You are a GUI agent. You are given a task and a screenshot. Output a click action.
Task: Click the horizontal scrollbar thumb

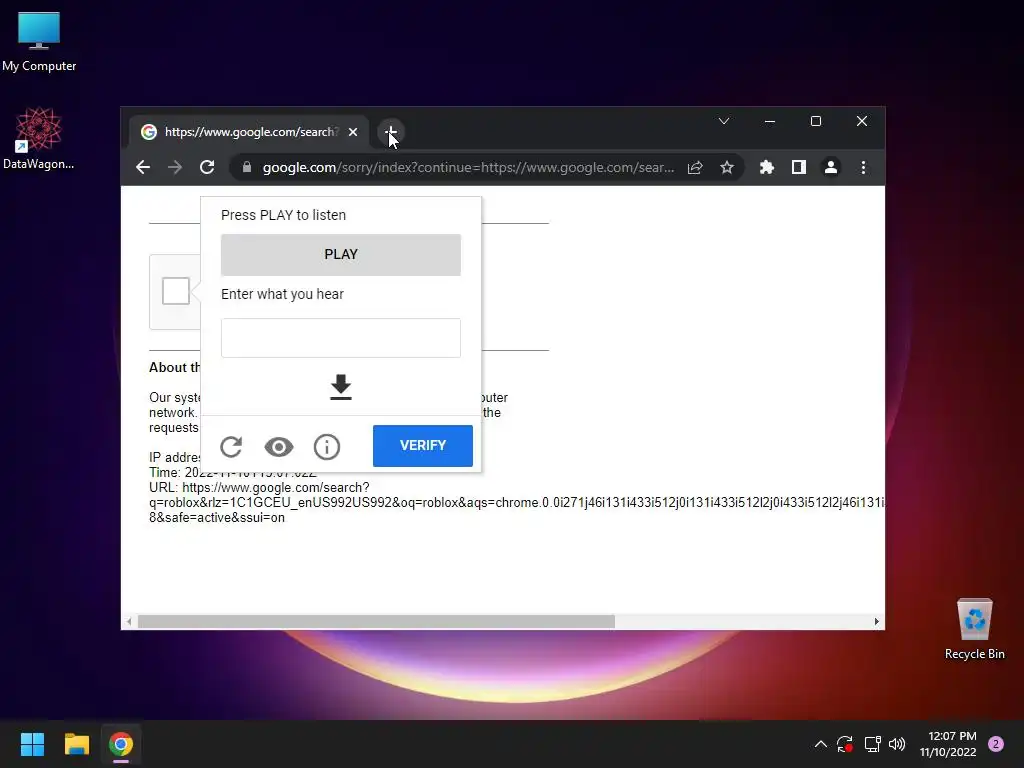coord(376,622)
